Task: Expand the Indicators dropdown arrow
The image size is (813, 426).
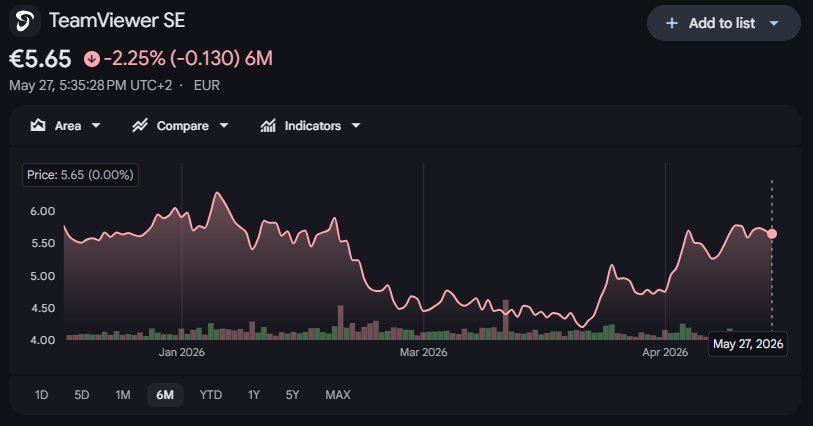Action: 356,125
